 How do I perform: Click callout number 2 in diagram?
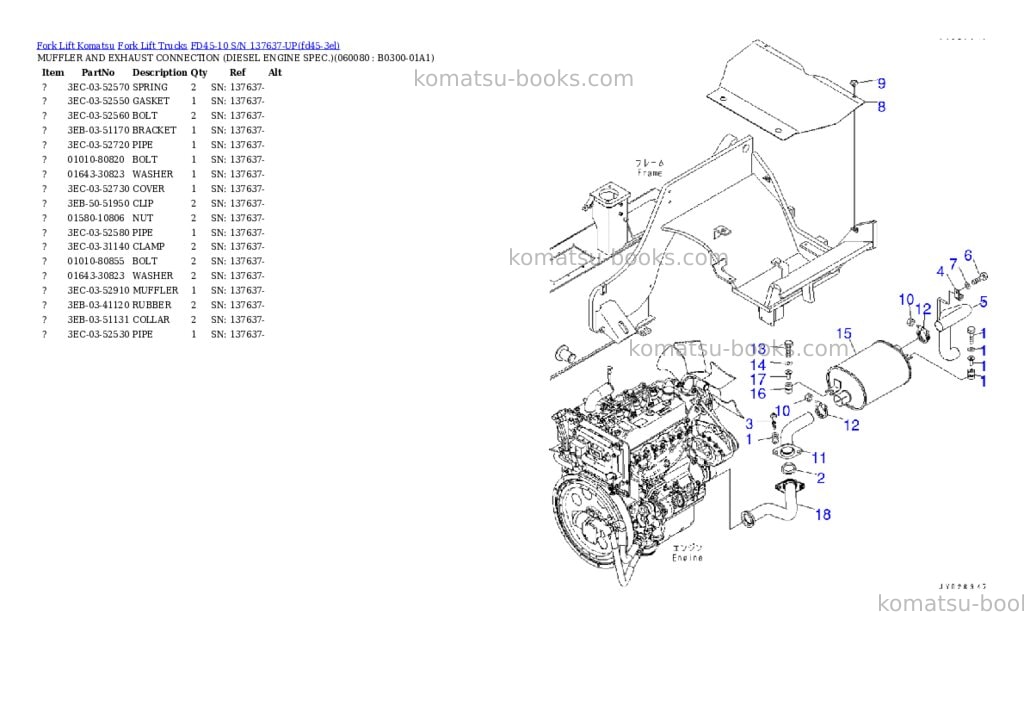[821, 478]
